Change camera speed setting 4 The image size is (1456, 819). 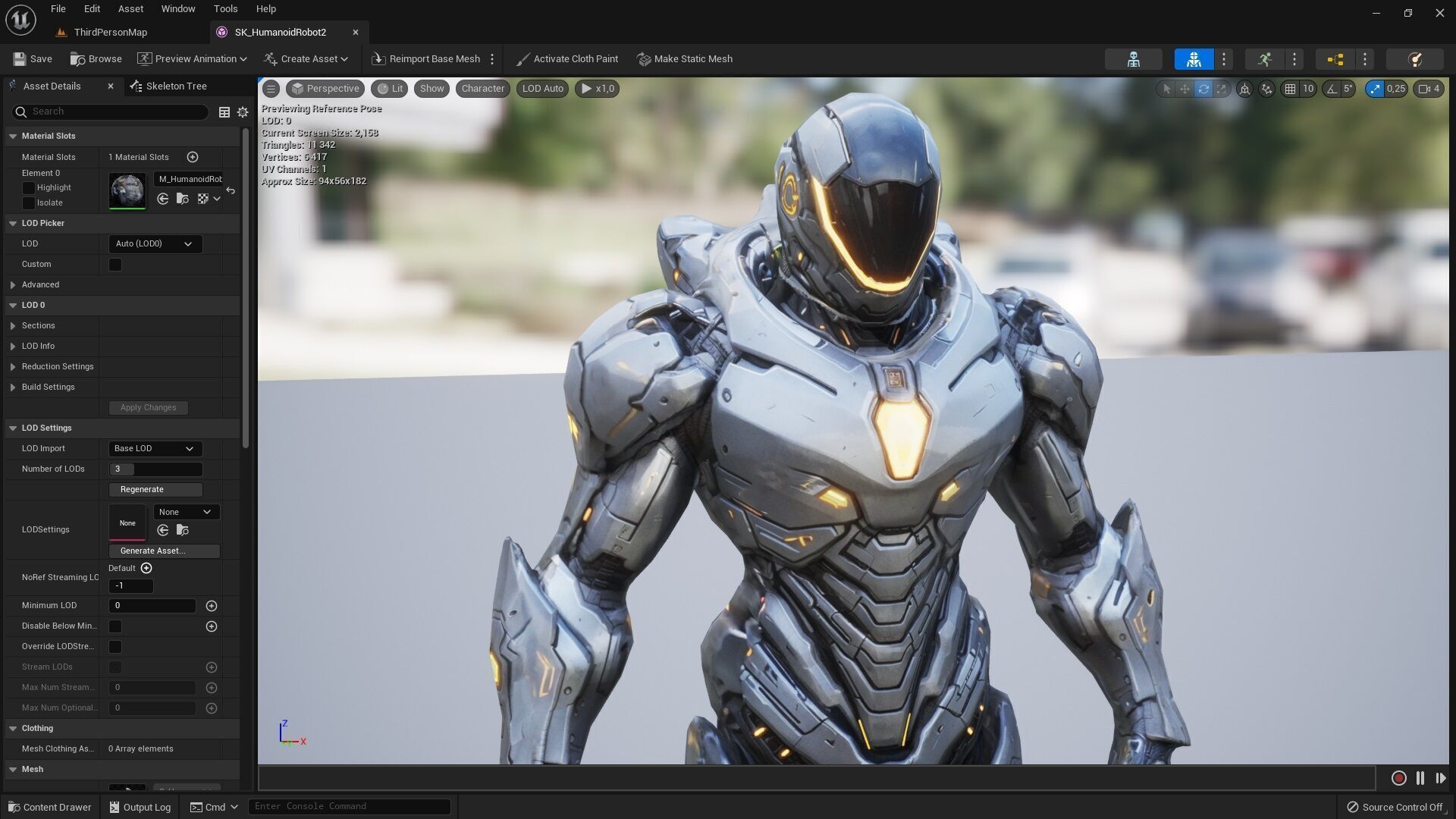click(x=1429, y=89)
